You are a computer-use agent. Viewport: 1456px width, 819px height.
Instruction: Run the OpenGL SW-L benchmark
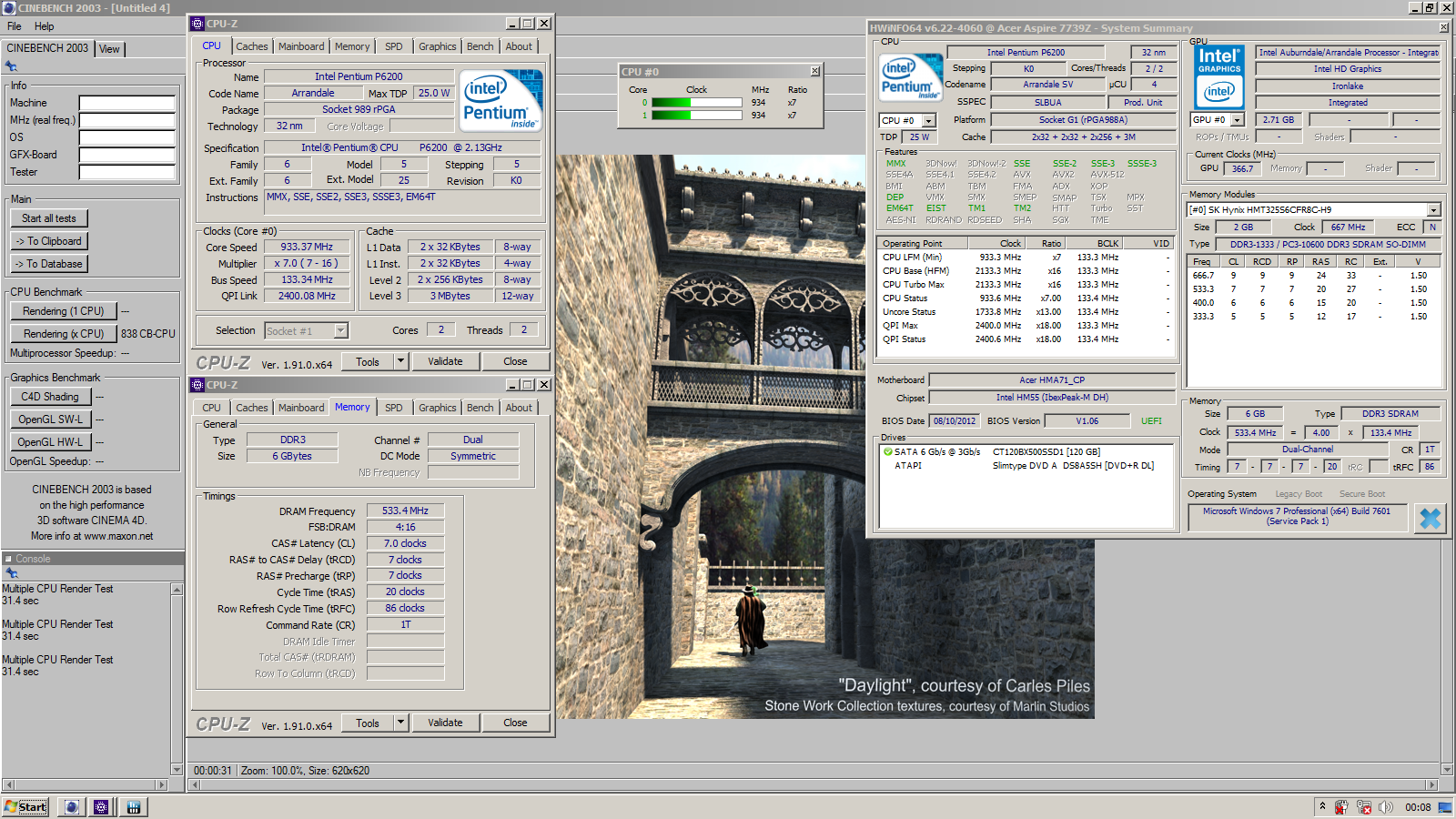(x=50, y=420)
